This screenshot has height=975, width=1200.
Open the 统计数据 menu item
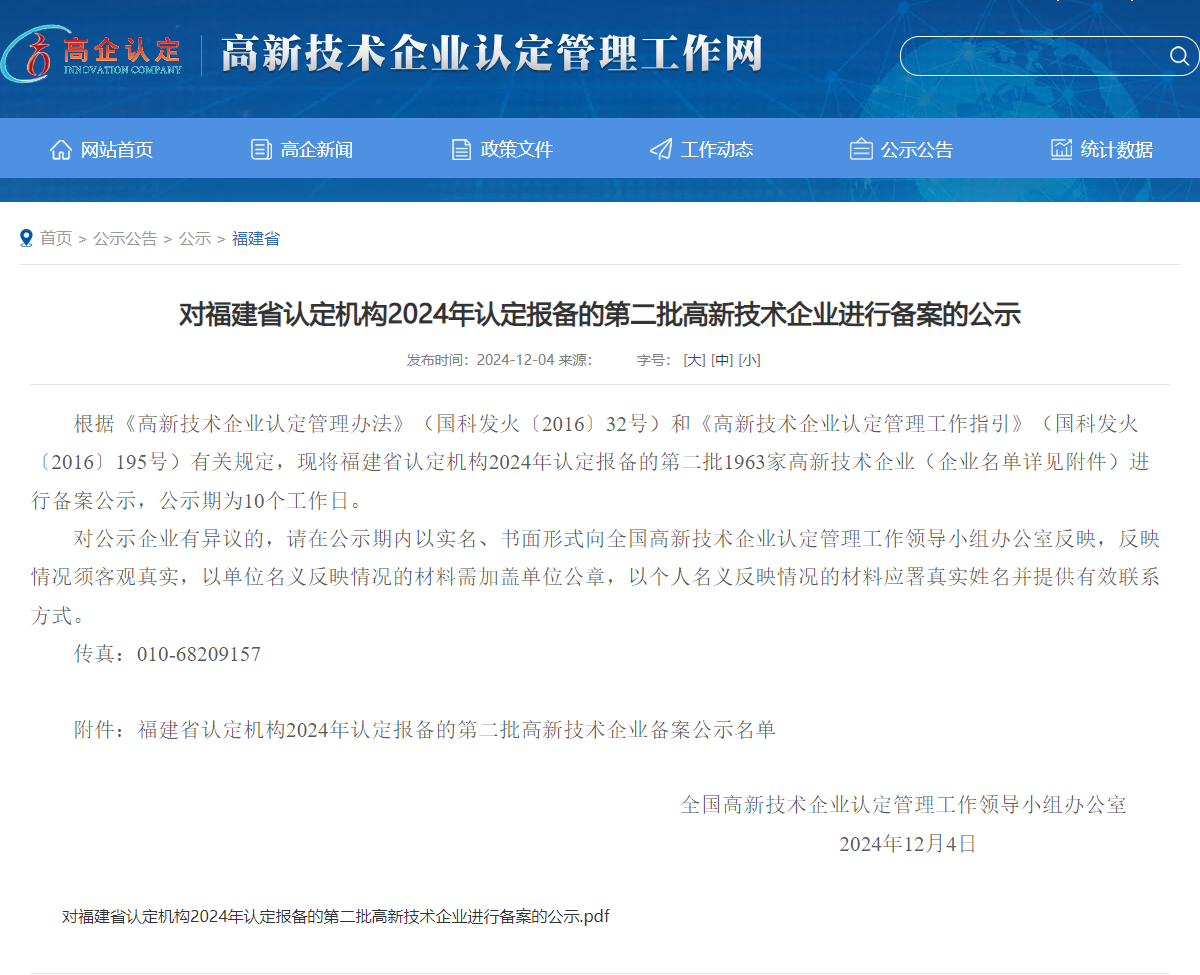[x=1116, y=150]
